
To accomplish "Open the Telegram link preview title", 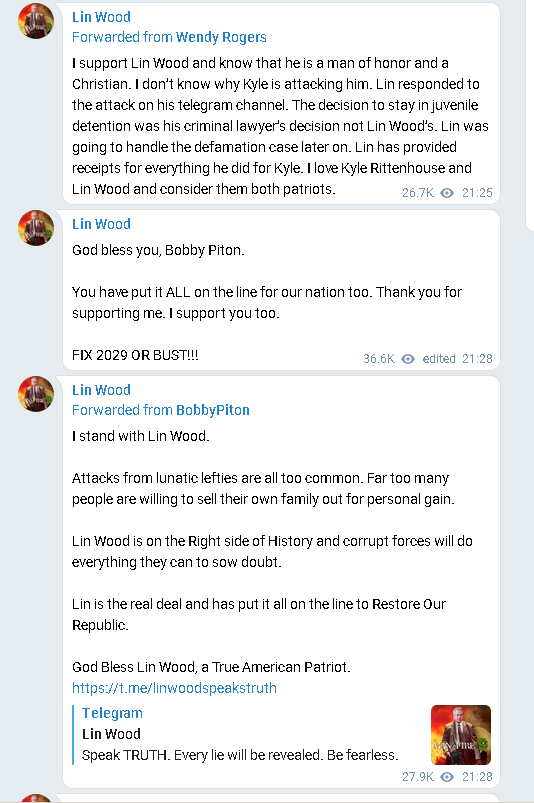I will [x=112, y=713].
